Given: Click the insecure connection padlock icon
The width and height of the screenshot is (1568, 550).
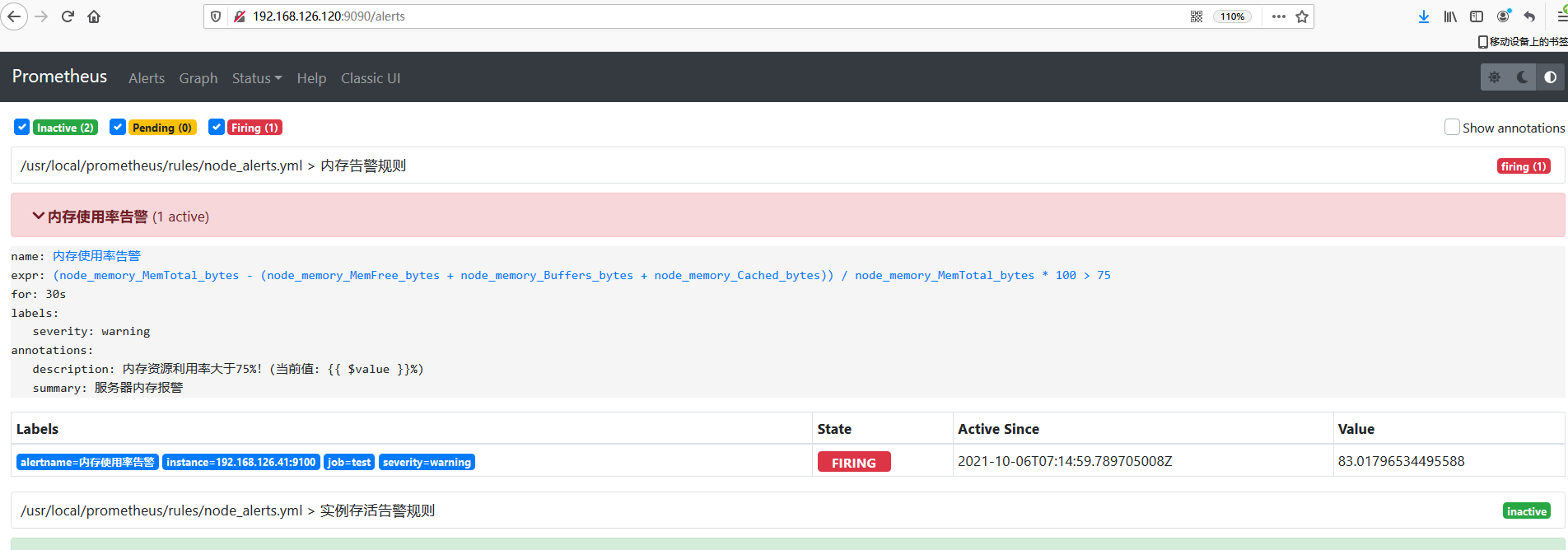Looking at the screenshot, I should coord(240,16).
